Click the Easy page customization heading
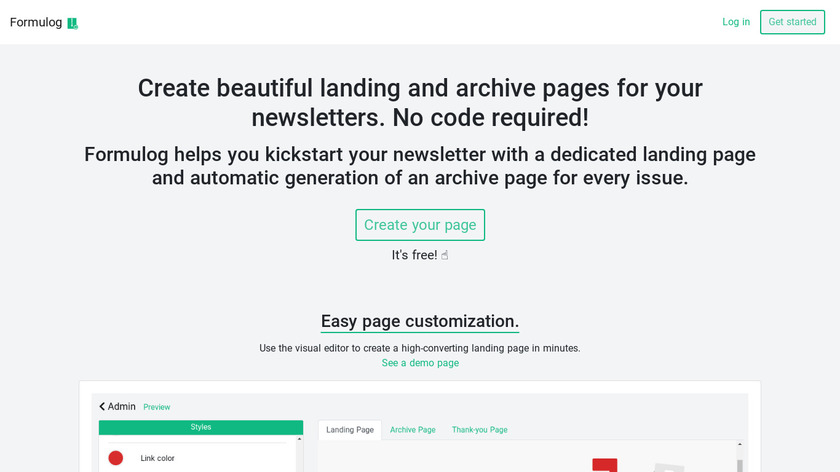Viewport: 840px width, 472px height. pos(420,321)
